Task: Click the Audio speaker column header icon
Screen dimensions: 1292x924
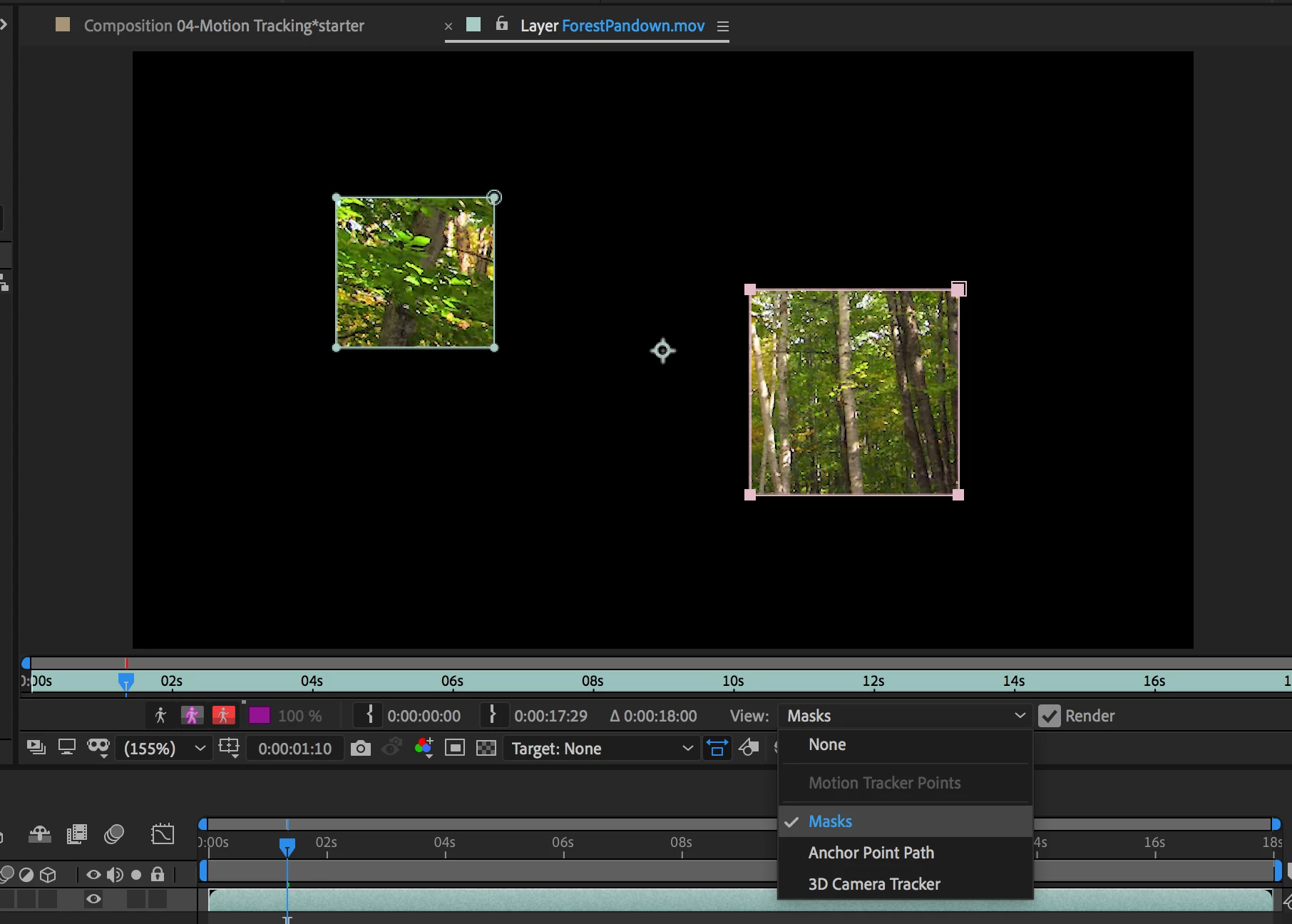Action: [114, 874]
